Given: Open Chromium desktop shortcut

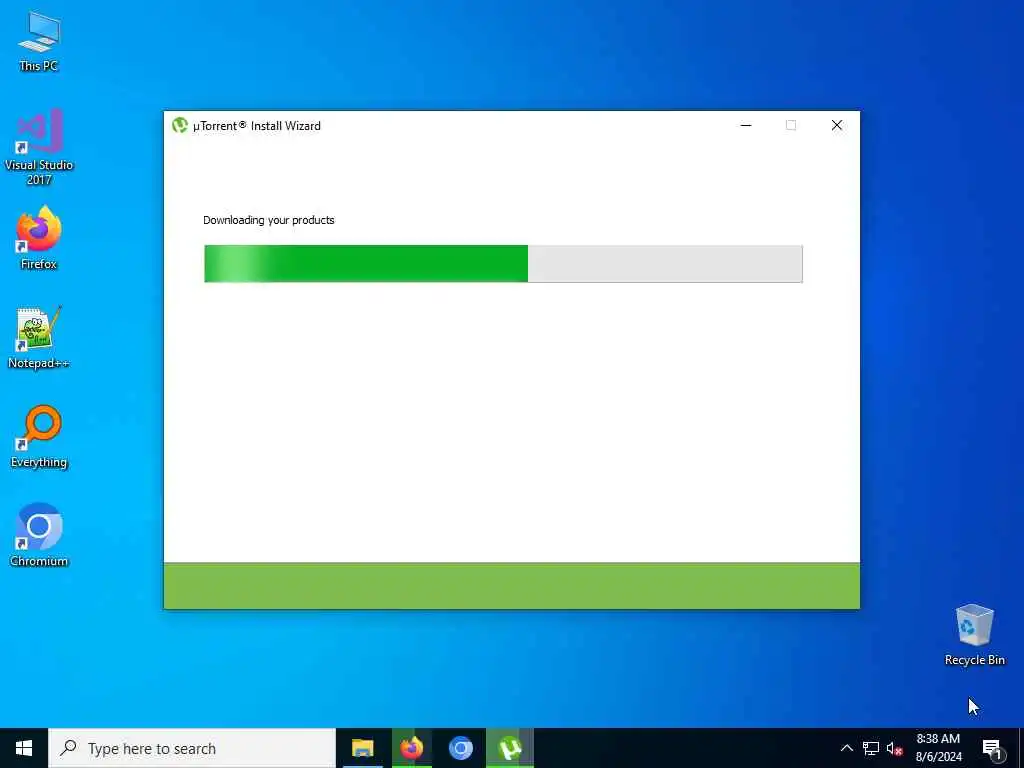Looking at the screenshot, I should (x=39, y=535).
